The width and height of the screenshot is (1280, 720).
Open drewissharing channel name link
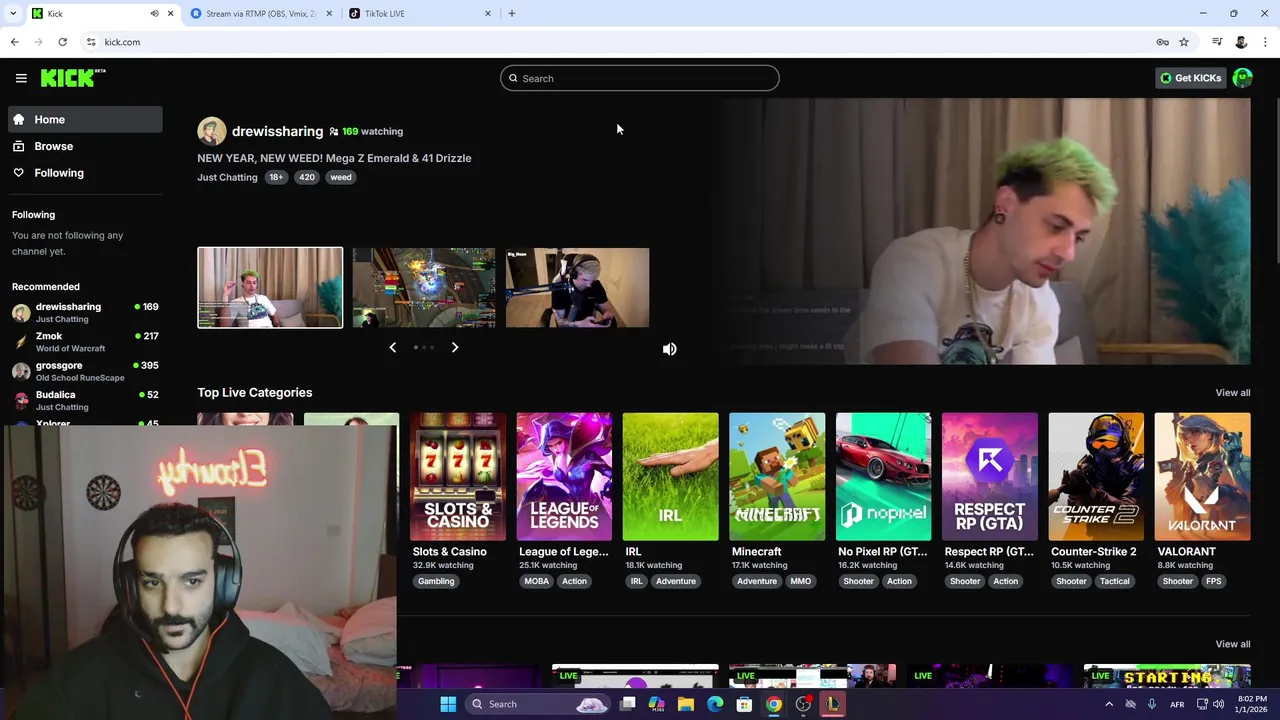(x=277, y=131)
